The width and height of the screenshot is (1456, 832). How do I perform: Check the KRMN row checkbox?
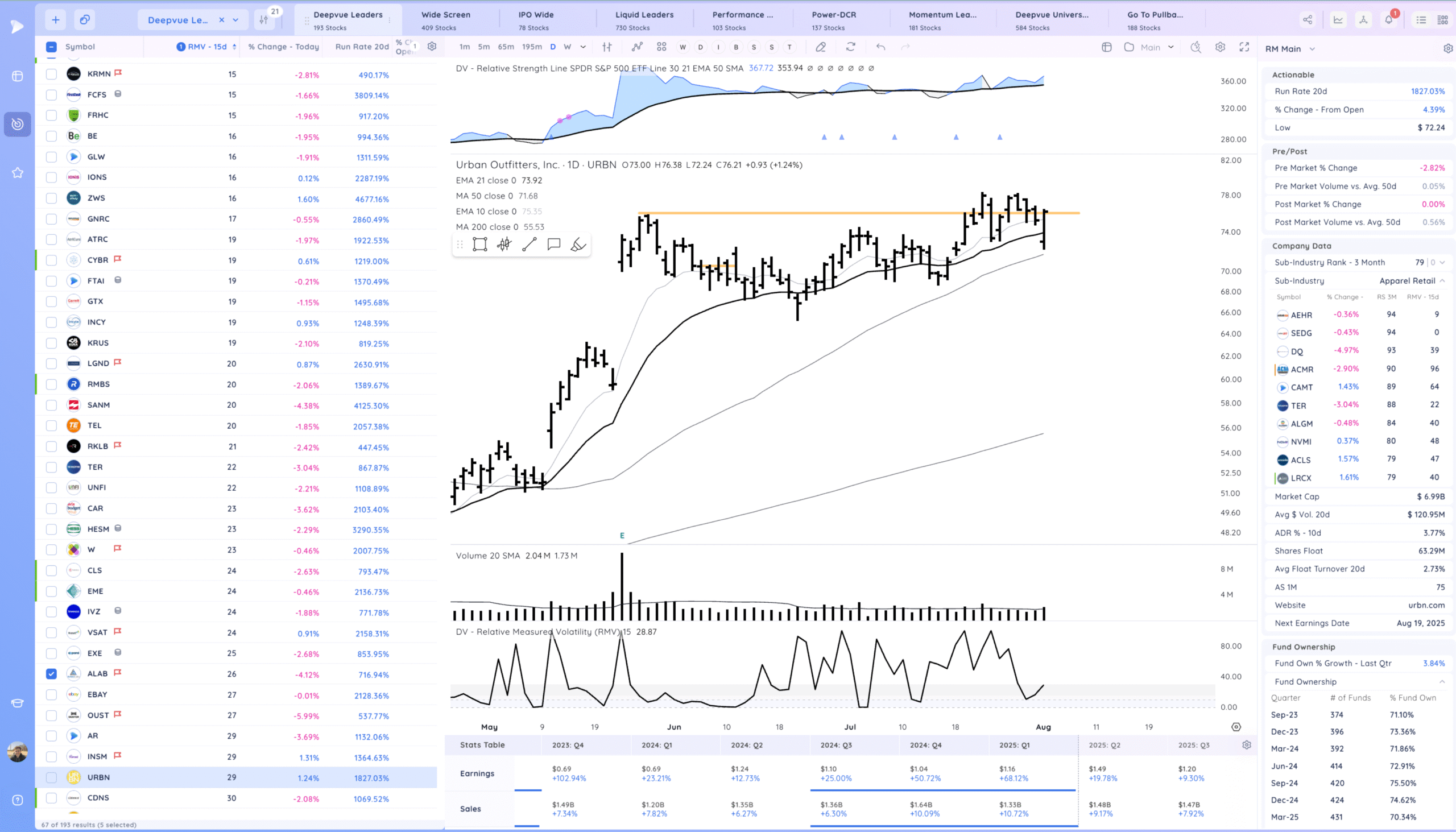pyautogui.click(x=51, y=74)
